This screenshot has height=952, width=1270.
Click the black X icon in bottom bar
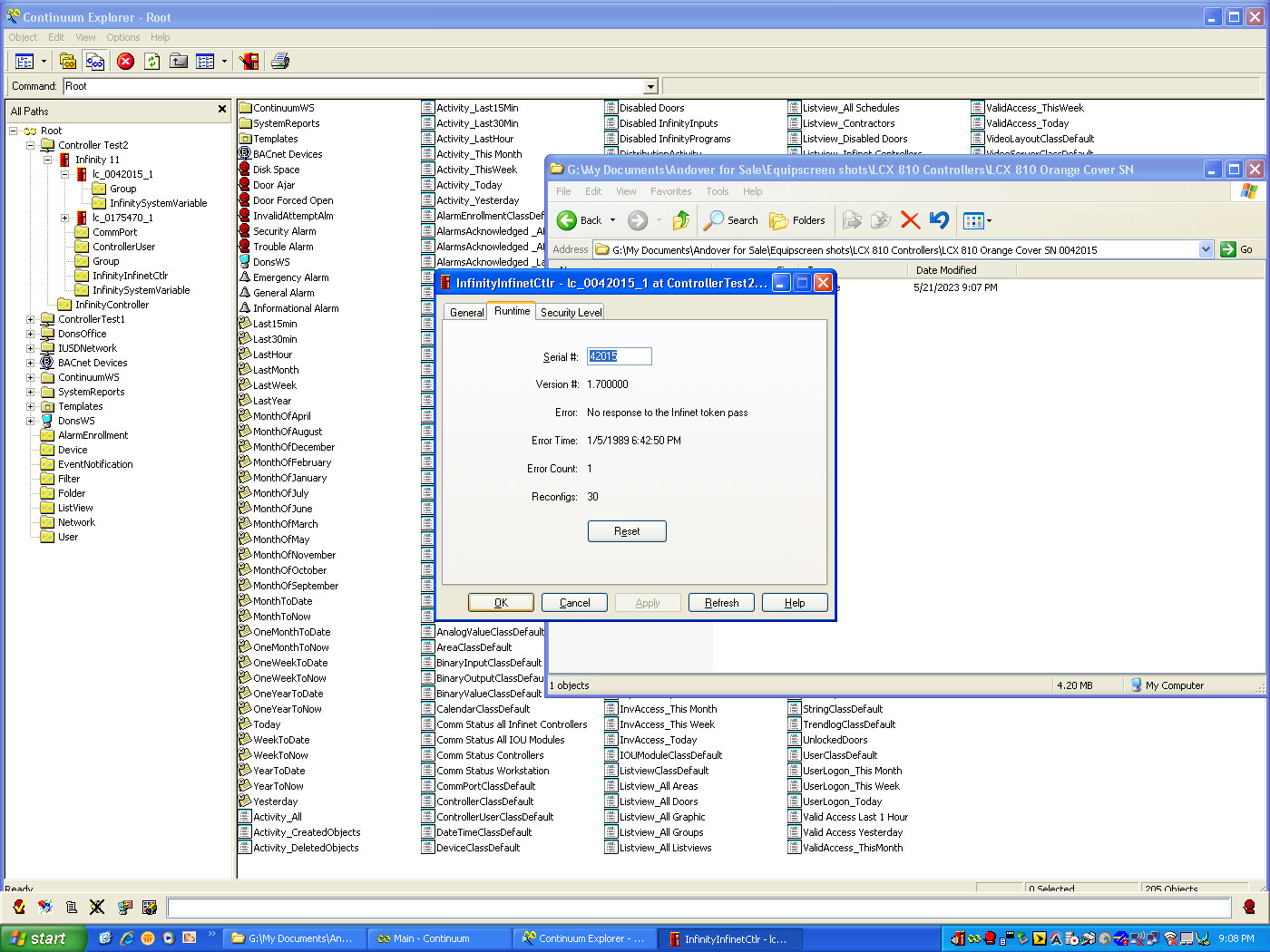(97, 907)
